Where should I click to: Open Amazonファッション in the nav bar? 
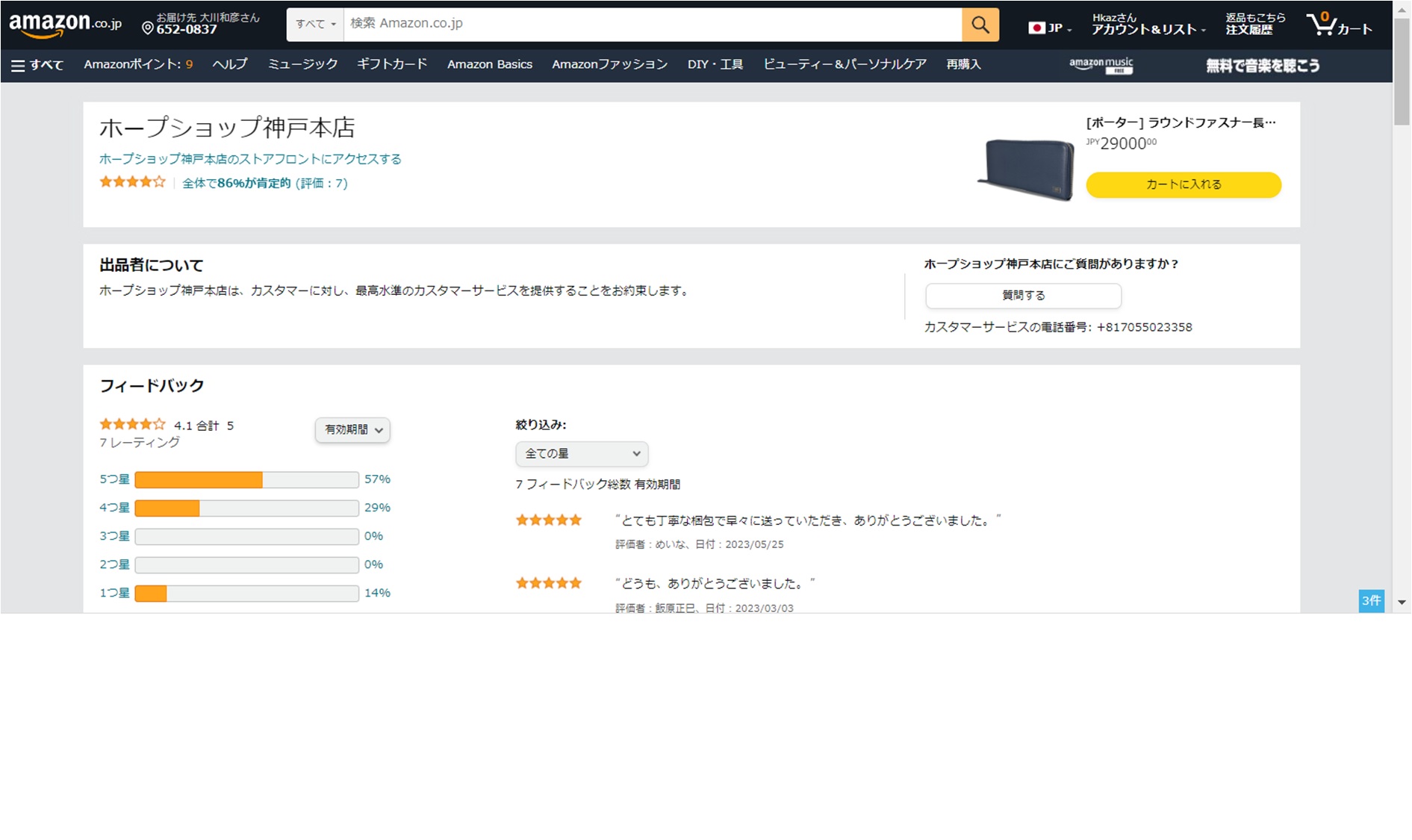coord(609,64)
